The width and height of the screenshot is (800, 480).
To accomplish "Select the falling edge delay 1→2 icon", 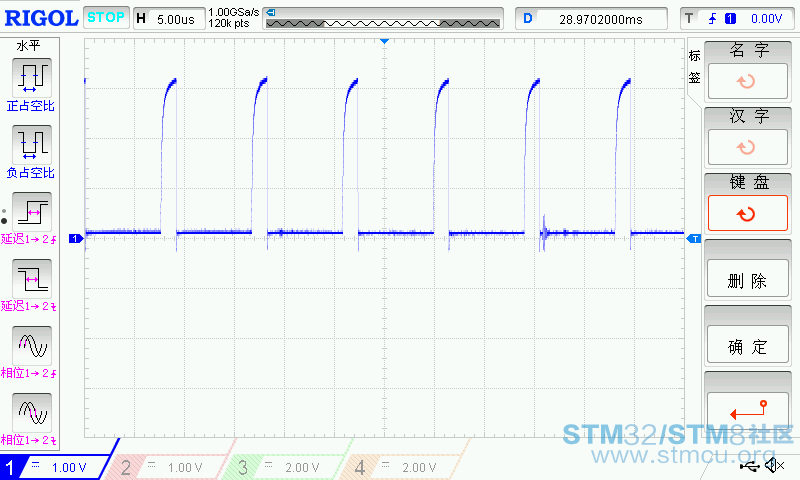I will pyautogui.click(x=32, y=279).
